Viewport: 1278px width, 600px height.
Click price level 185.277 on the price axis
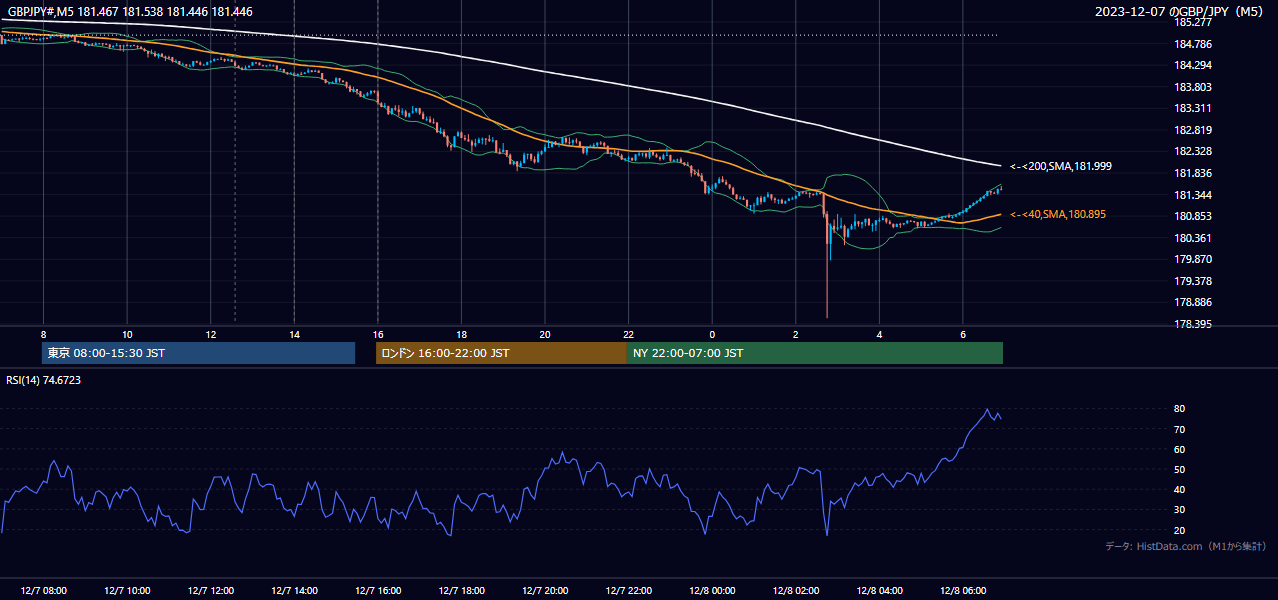[1193, 22]
